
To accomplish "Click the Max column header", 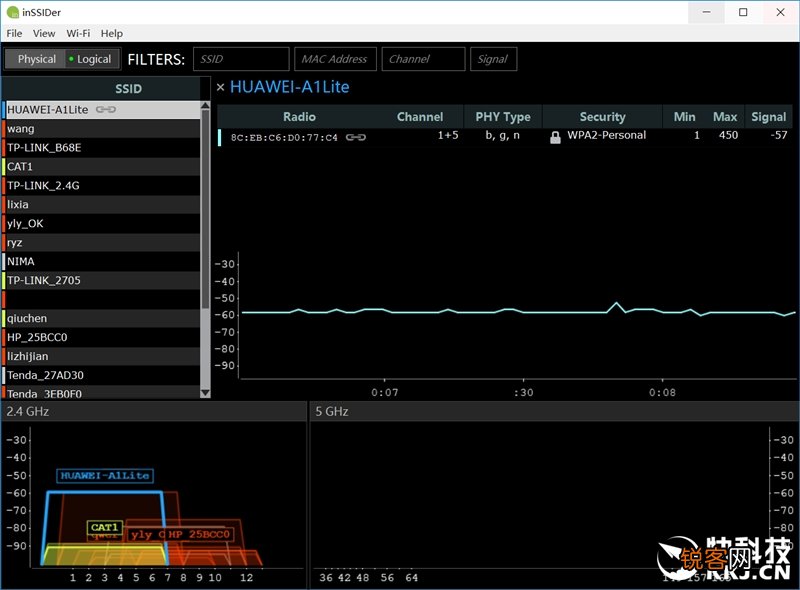I will [x=724, y=117].
